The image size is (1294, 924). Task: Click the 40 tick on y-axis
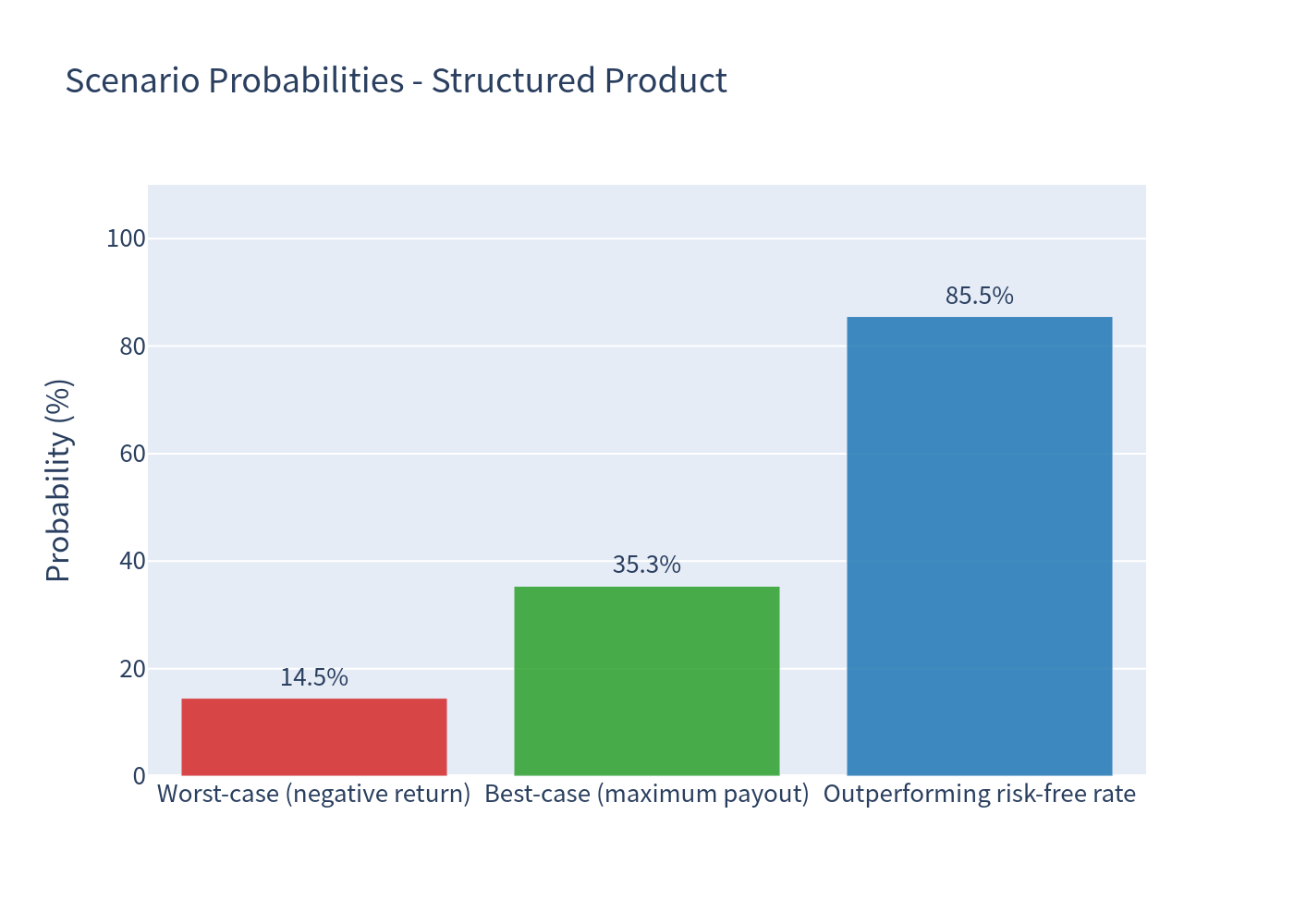[132, 561]
